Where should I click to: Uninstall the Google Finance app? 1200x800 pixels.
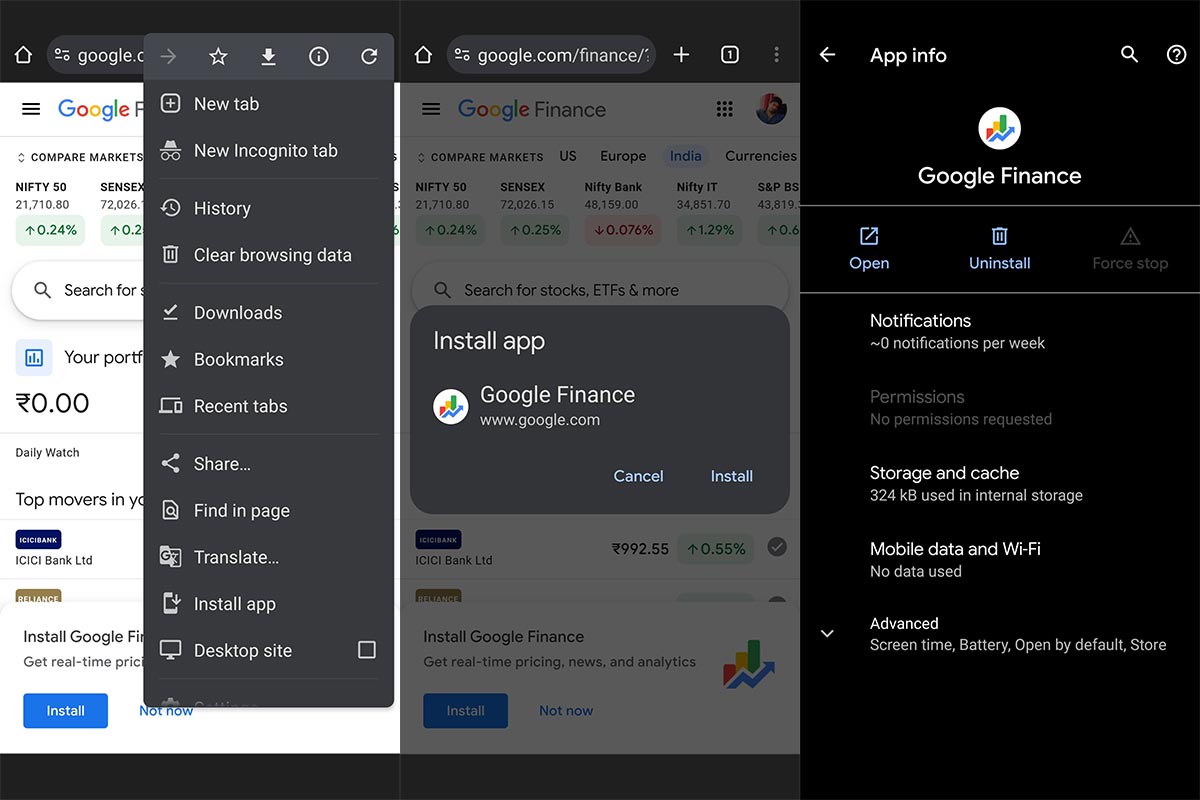(1000, 249)
